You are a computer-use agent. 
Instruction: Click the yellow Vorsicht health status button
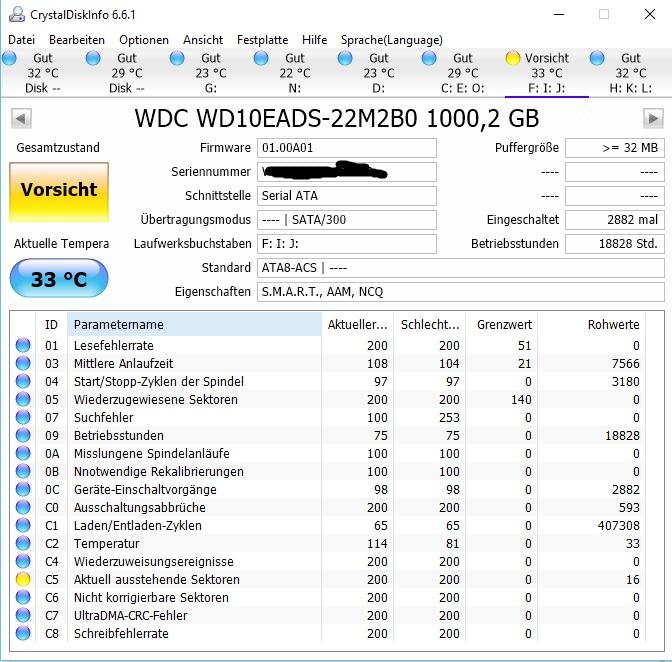pyautogui.click(x=59, y=192)
